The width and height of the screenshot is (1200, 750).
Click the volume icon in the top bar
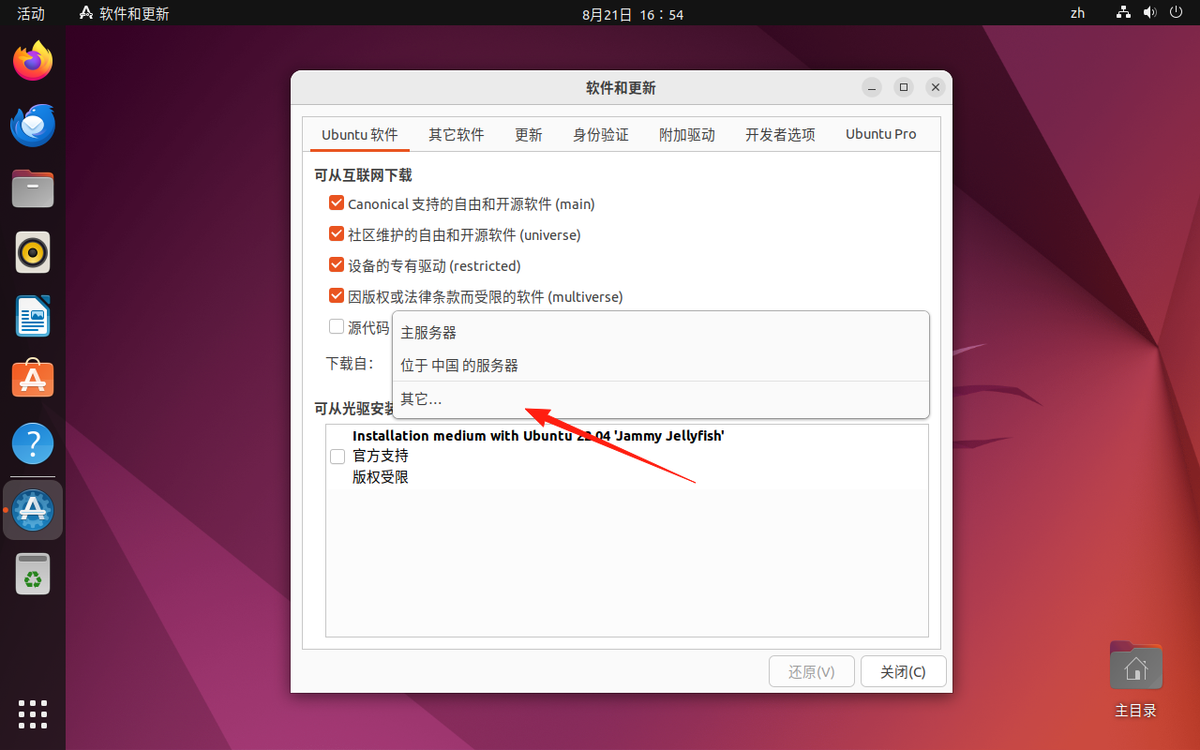pos(1148,13)
